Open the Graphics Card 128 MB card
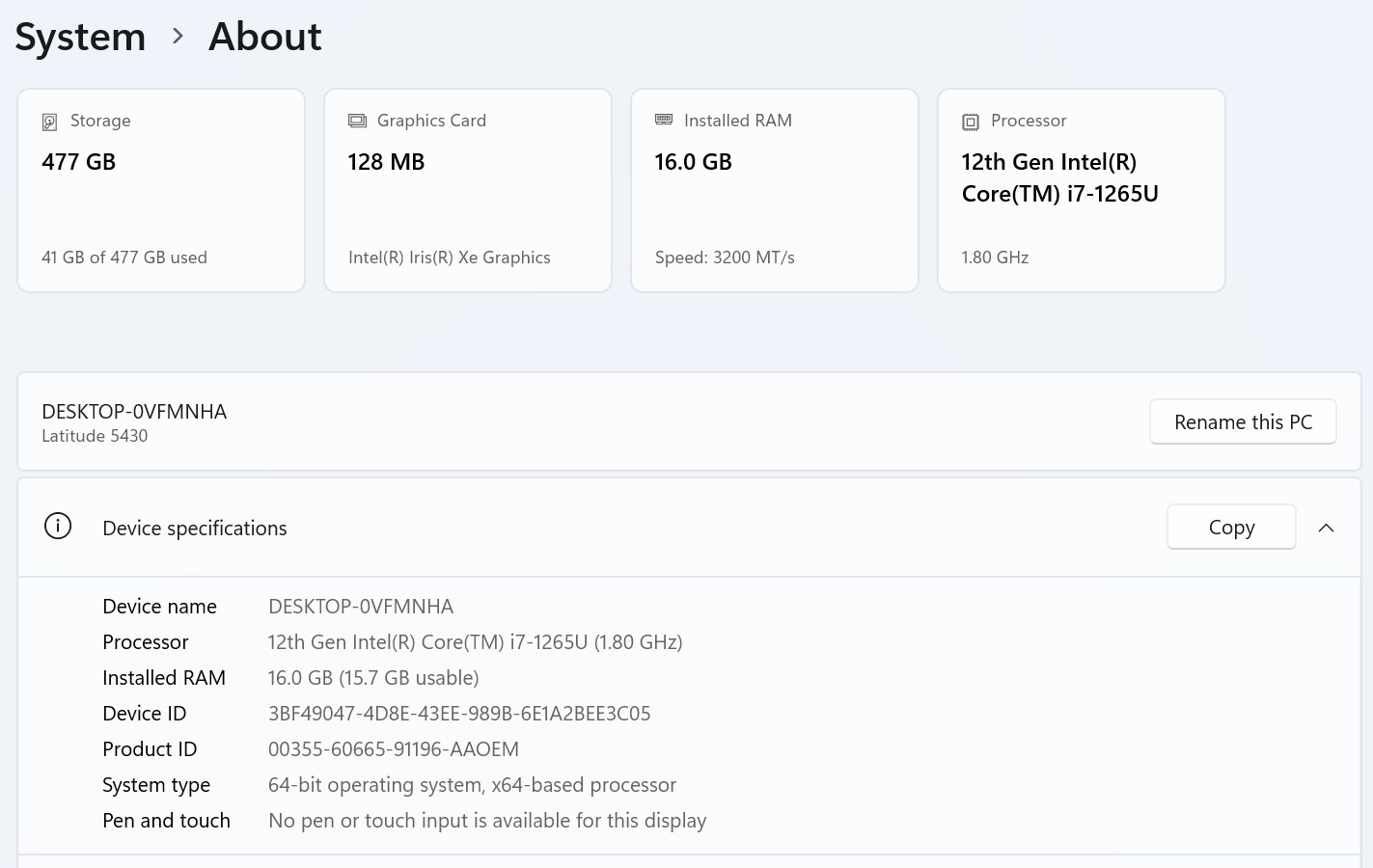 point(468,191)
